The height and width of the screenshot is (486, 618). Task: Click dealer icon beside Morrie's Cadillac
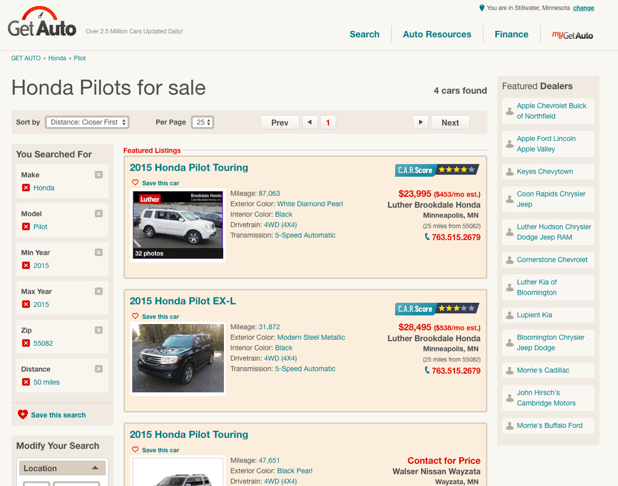click(x=510, y=371)
